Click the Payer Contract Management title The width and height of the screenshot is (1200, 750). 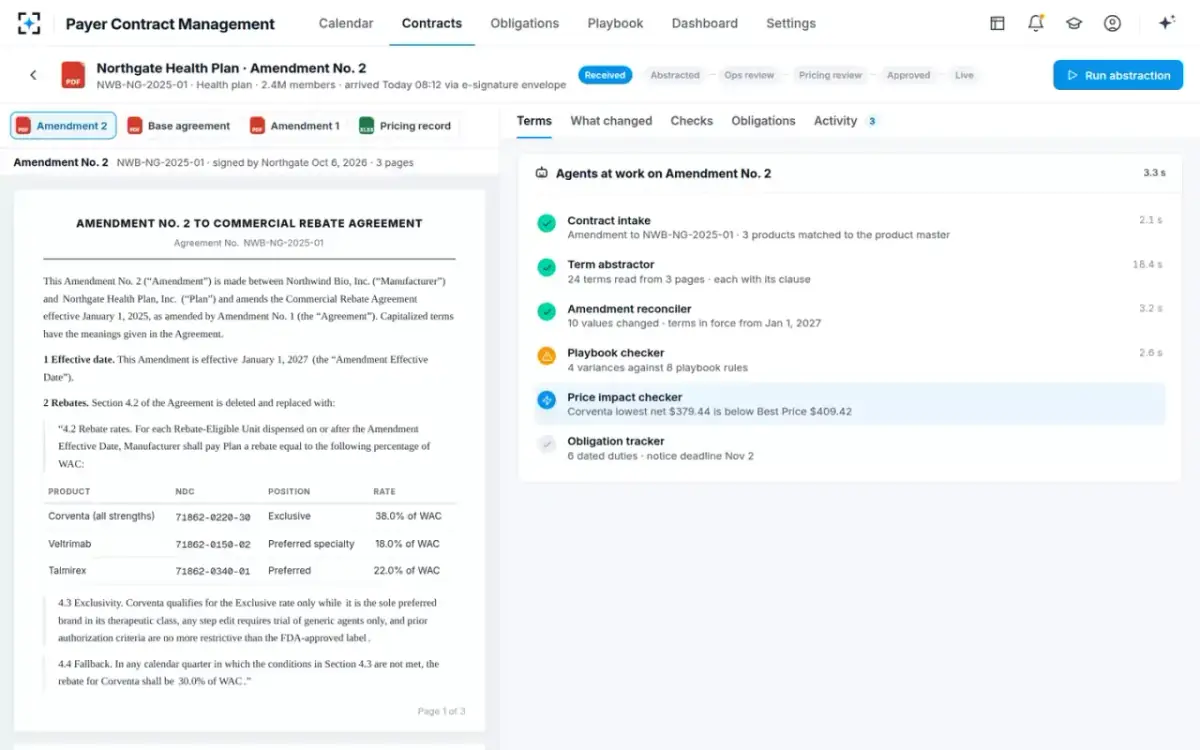(170, 24)
